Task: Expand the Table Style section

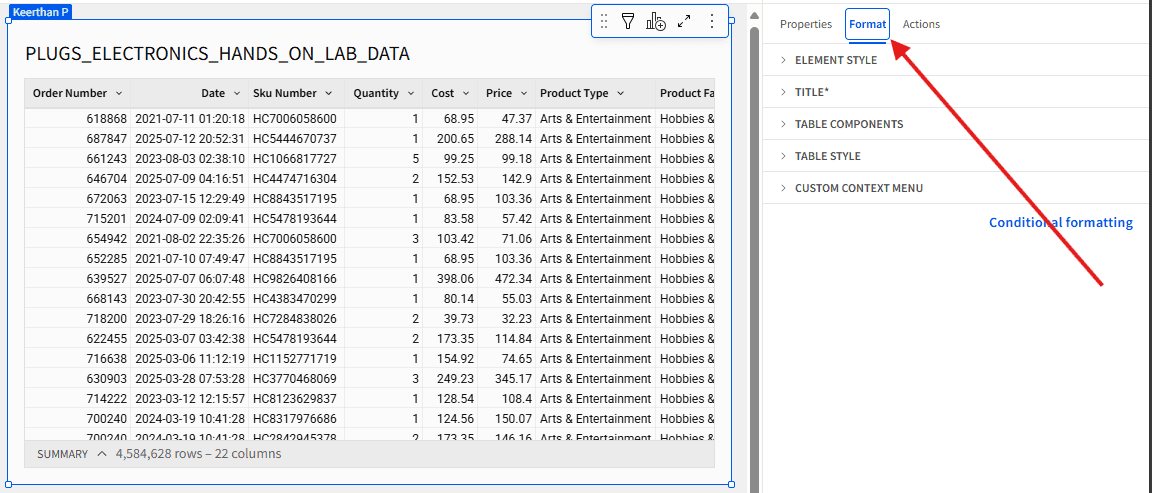Action: pos(827,156)
